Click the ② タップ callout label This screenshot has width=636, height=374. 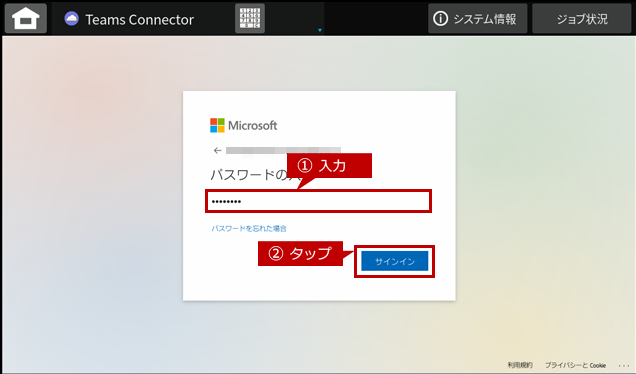(301, 254)
